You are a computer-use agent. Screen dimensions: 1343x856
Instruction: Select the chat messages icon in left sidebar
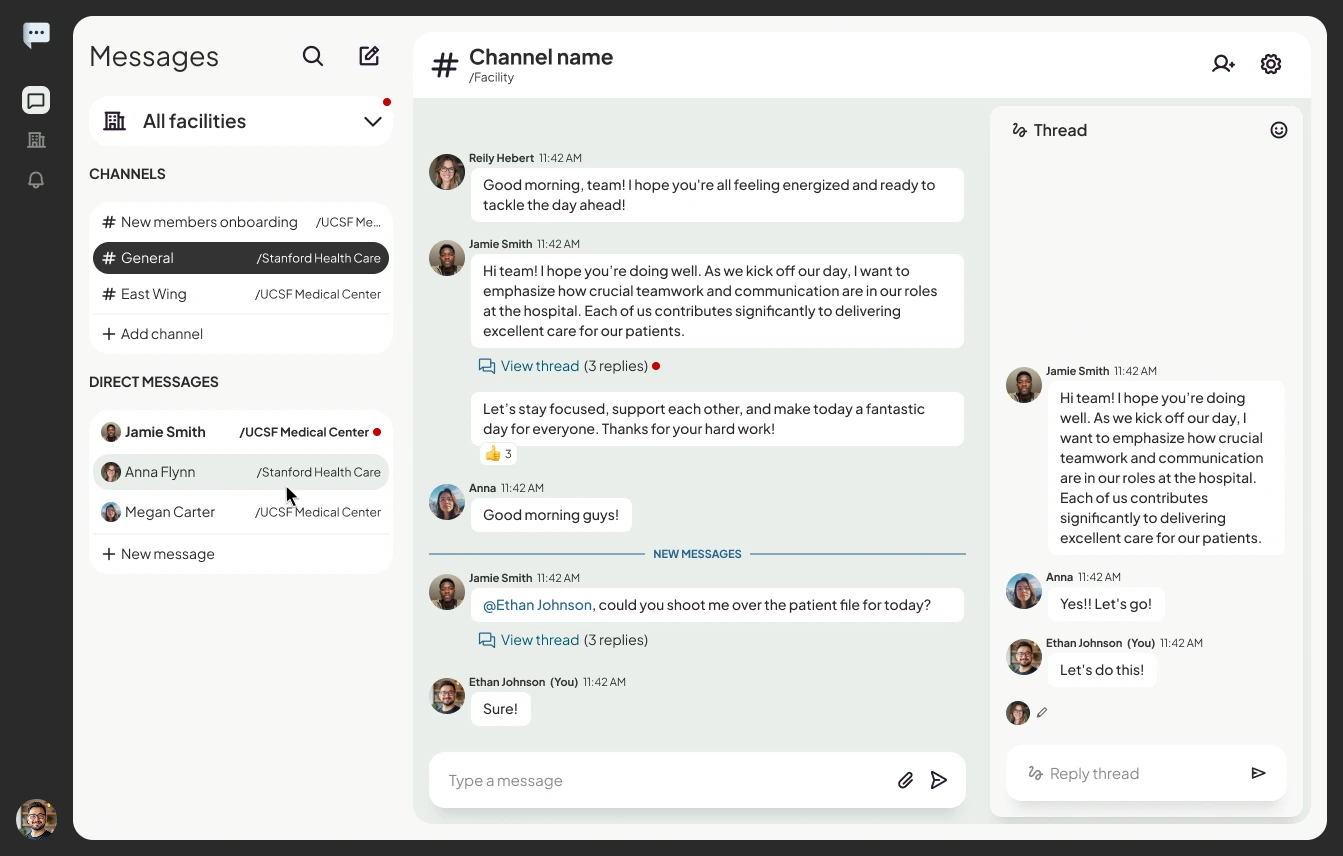36,100
